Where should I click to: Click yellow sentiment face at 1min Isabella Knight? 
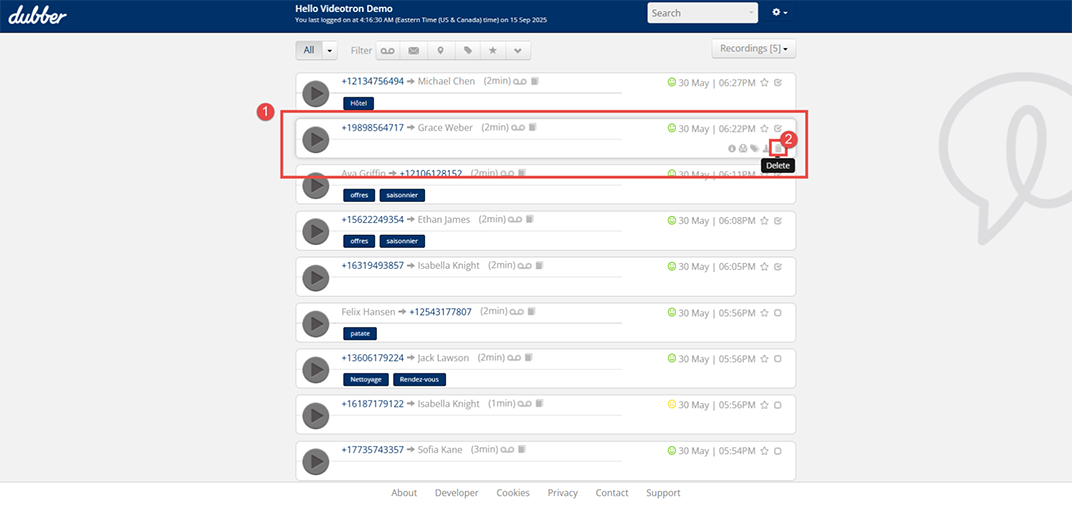point(671,405)
